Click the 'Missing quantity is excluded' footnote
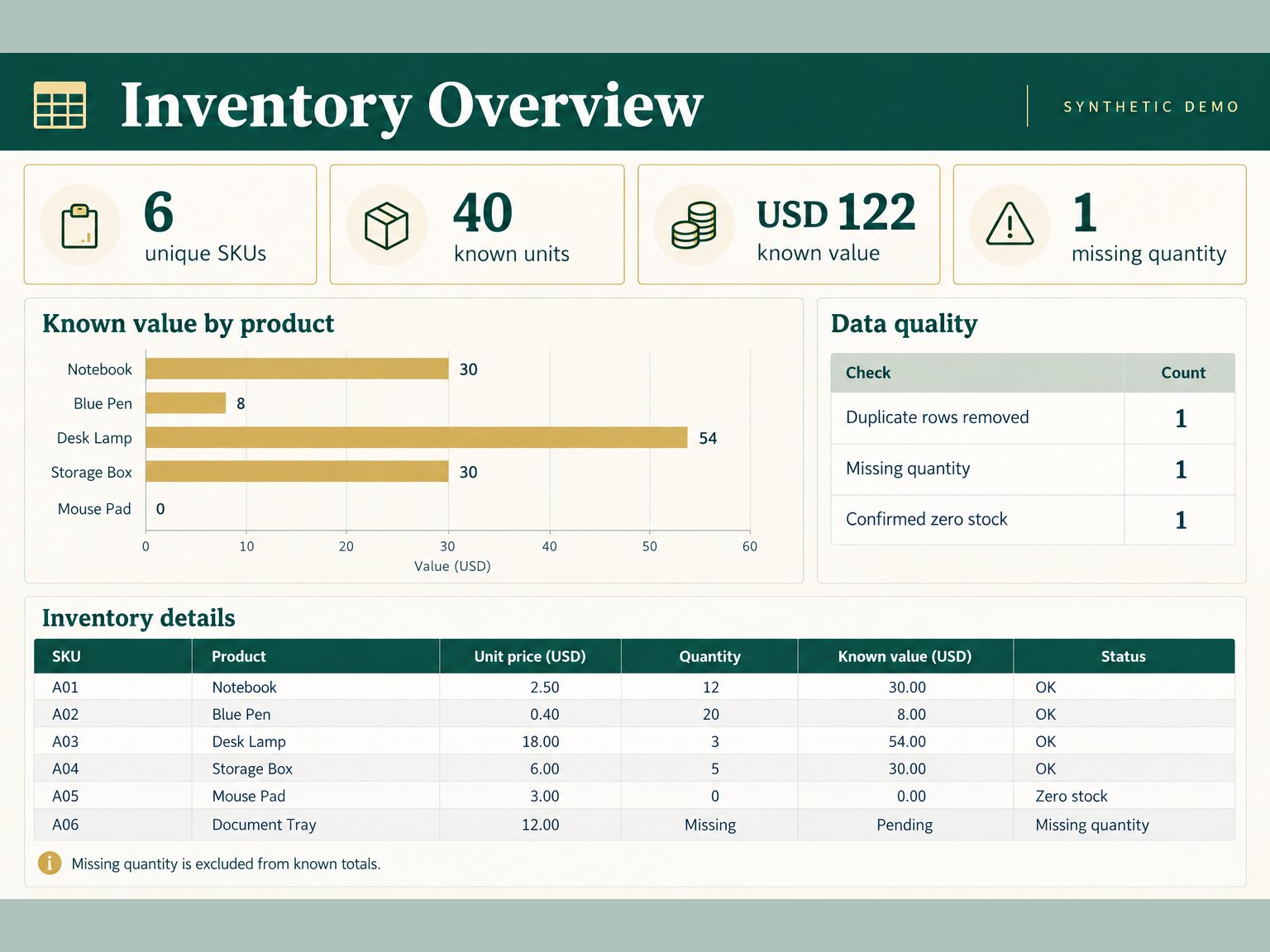This screenshot has height=952, width=1270. pyautogui.click(x=226, y=864)
